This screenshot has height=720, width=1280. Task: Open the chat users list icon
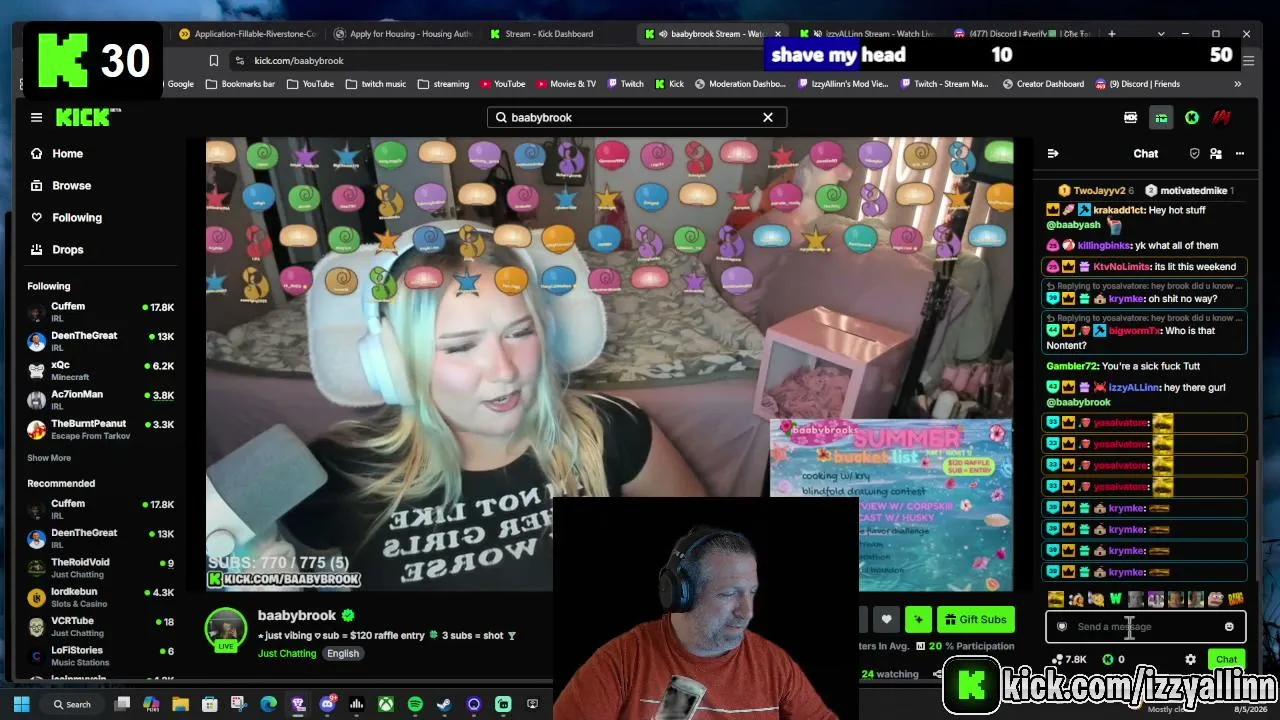(x=1216, y=153)
